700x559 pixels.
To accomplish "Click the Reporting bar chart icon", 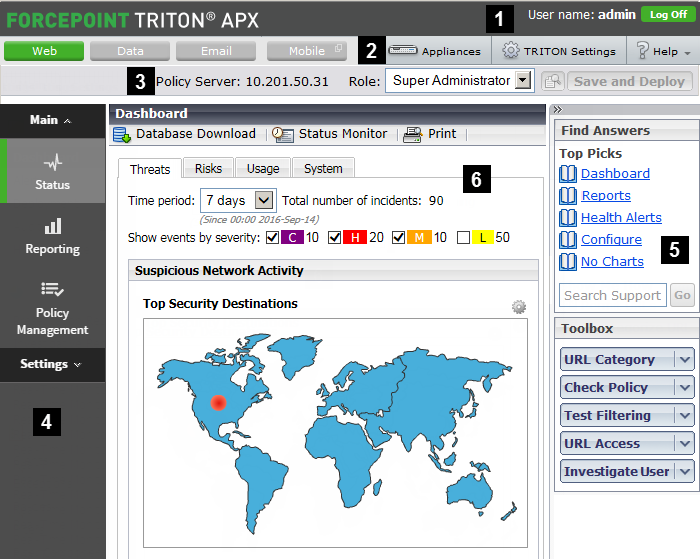I will 53,226.
